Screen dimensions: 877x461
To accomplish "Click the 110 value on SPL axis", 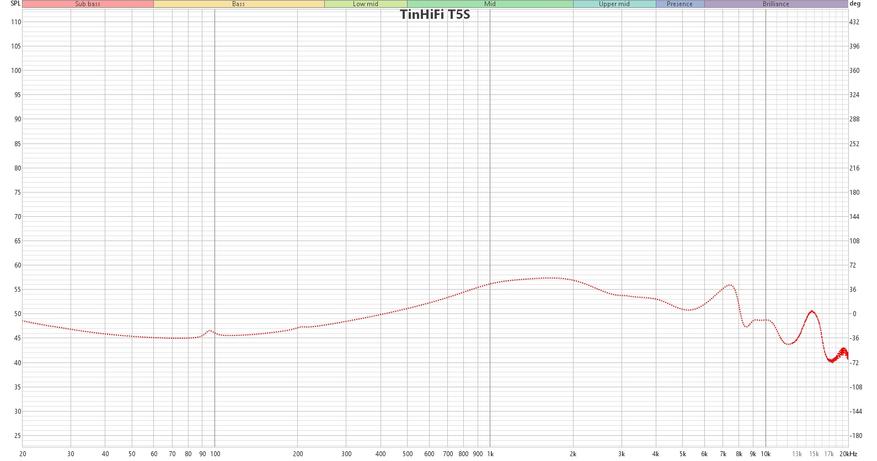I will [16, 22].
